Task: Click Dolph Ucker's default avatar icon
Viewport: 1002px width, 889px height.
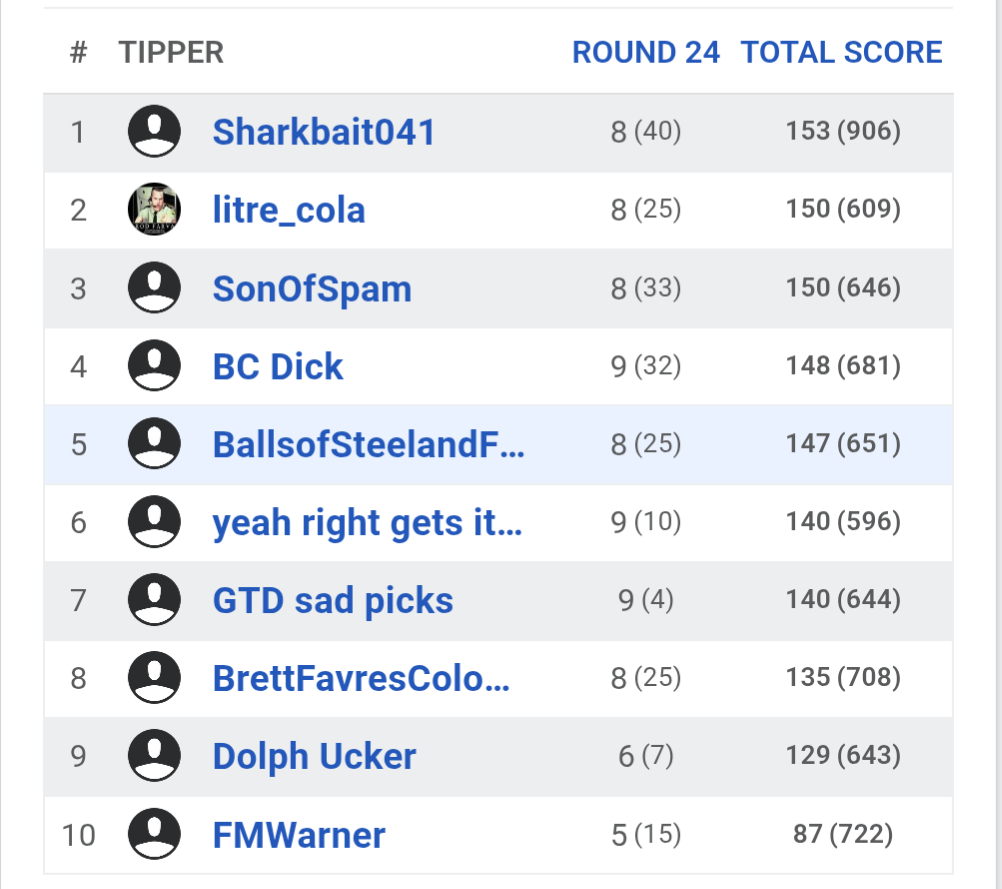Action: pos(155,756)
